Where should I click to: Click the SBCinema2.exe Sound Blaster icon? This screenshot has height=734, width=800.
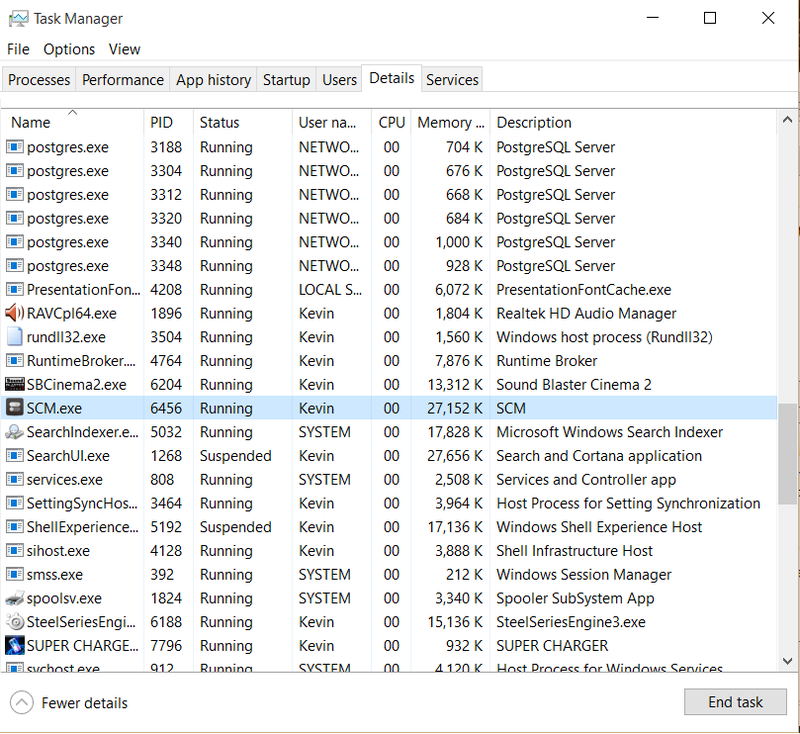(x=14, y=384)
